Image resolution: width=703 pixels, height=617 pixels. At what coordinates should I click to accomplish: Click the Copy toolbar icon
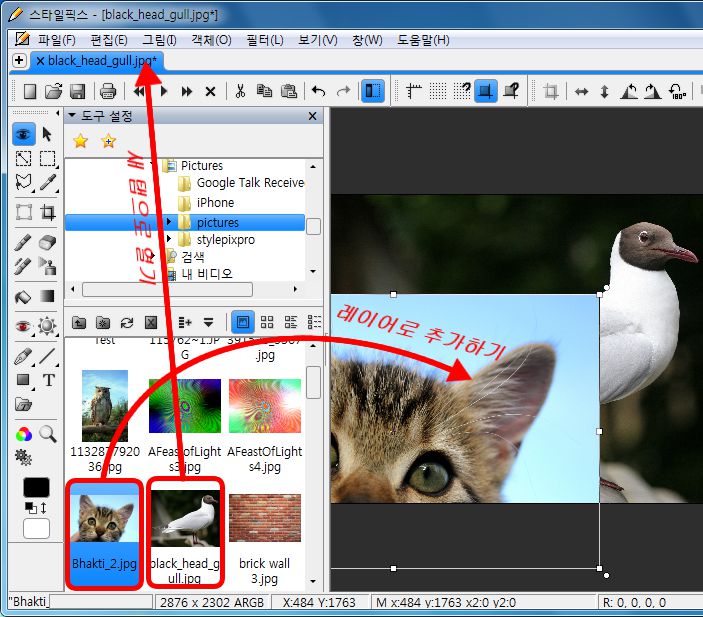(x=264, y=91)
